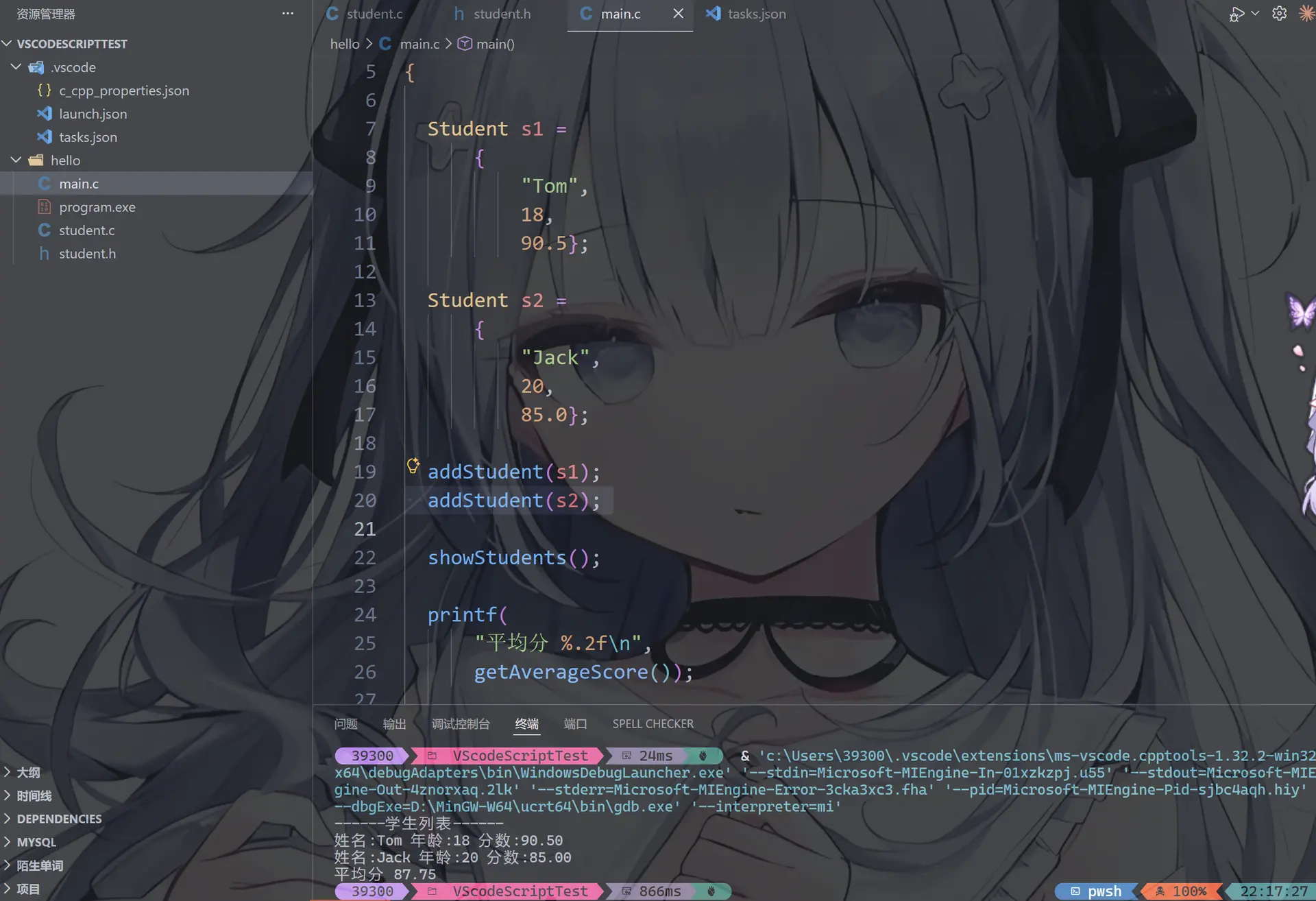Expand the 时间线 timeline section

point(33,795)
